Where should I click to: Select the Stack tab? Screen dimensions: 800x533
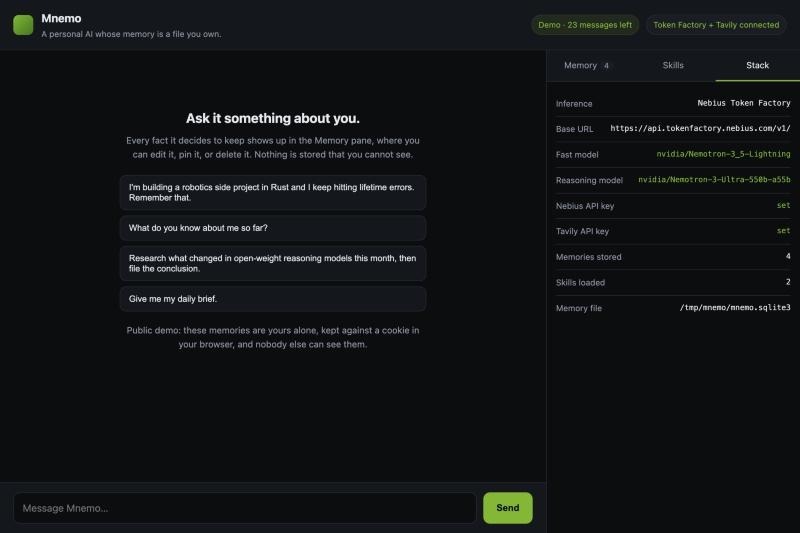tap(757, 65)
